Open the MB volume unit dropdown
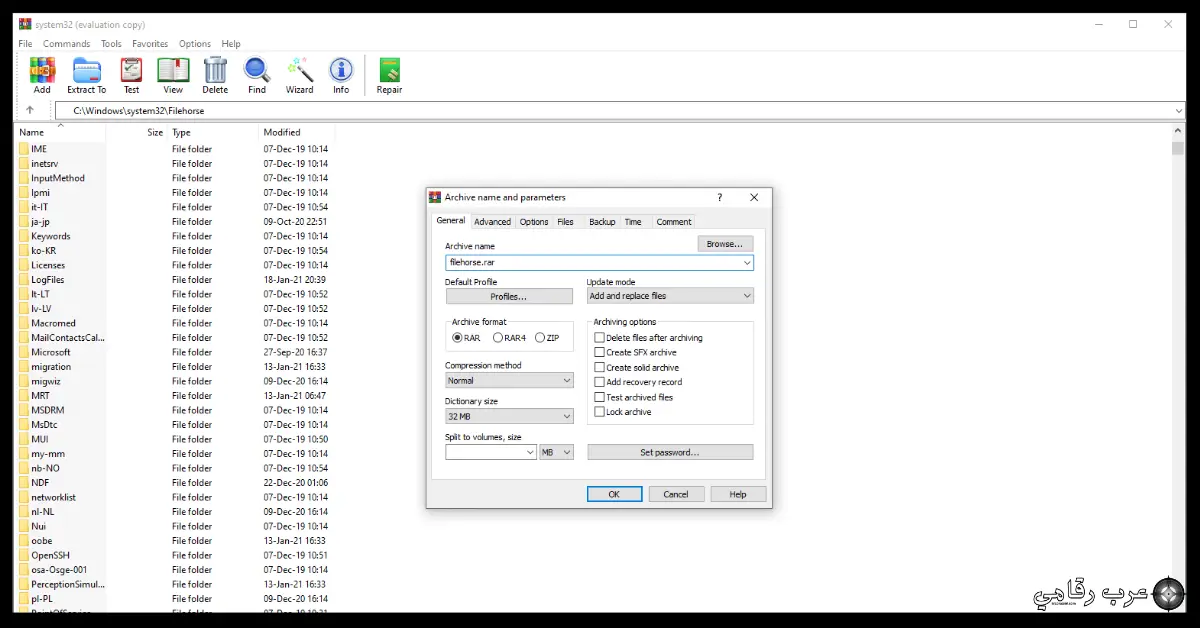1200x628 pixels. coord(557,452)
